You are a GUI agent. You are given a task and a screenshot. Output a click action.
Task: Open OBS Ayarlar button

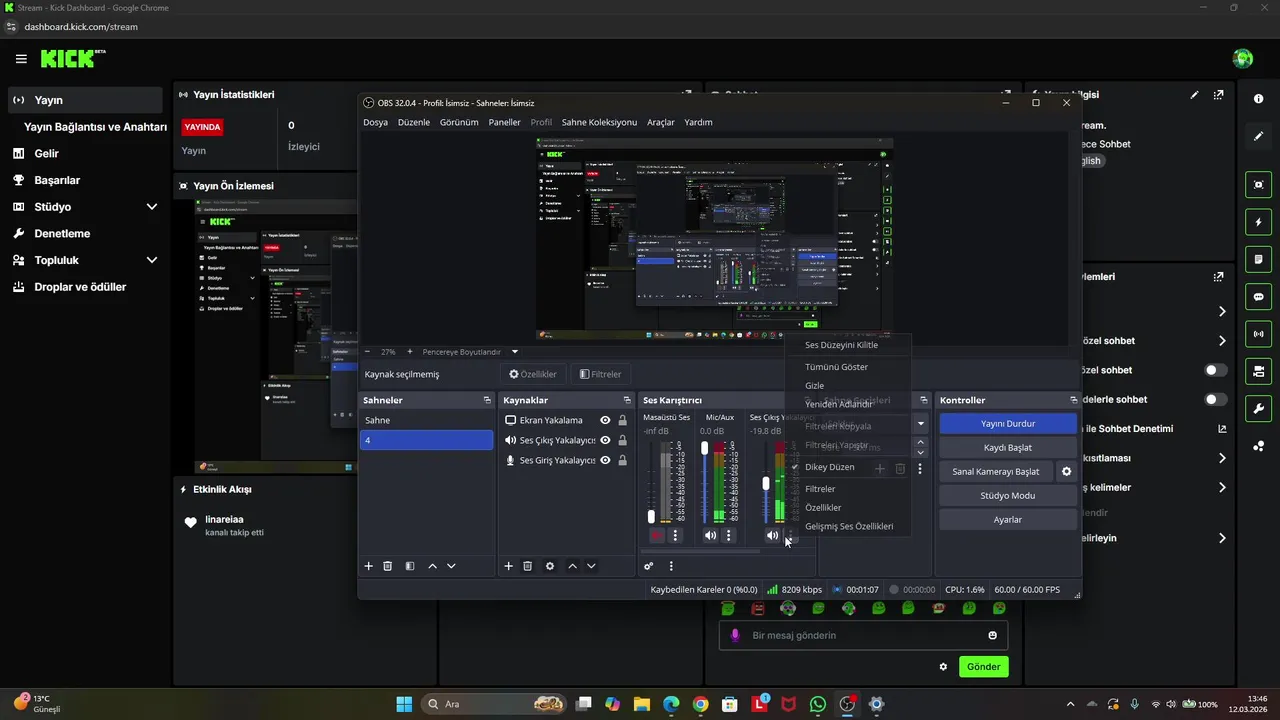coord(1007,519)
